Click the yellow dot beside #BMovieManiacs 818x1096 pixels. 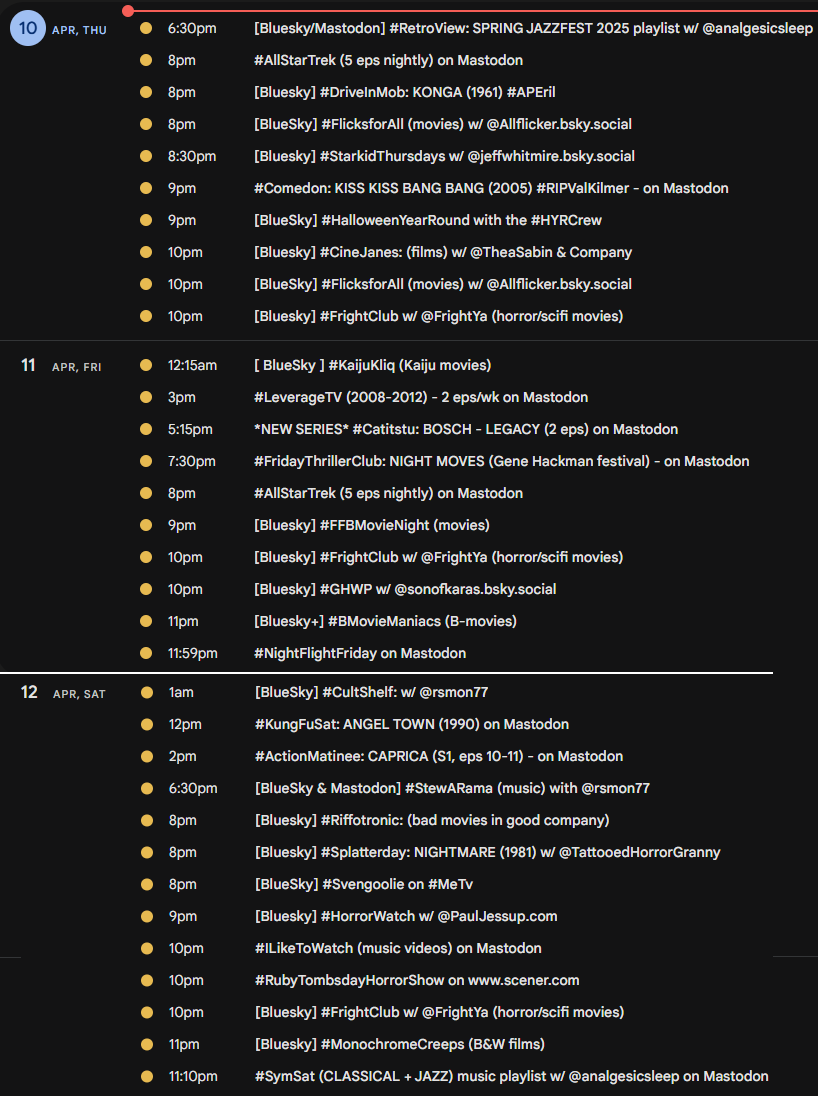pos(145,622)
